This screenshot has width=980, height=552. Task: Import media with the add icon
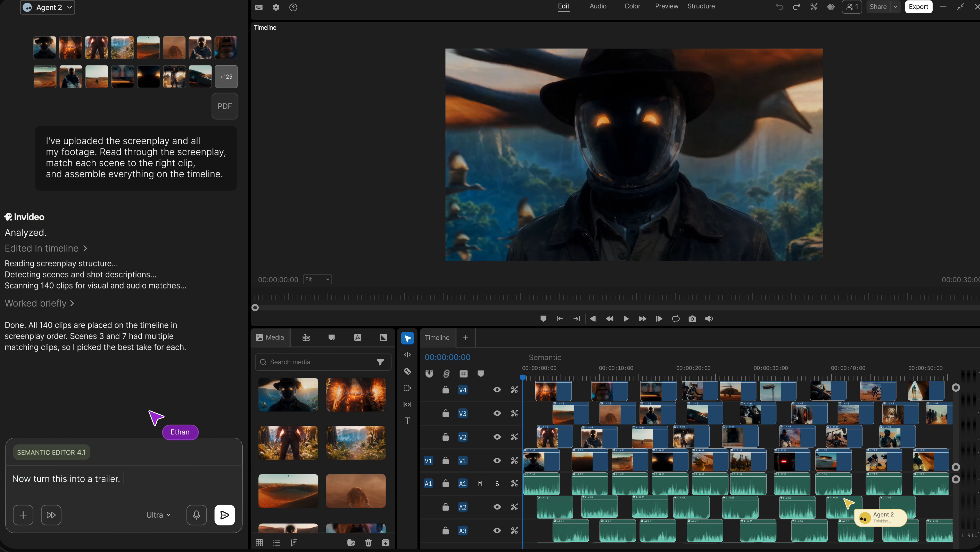tap(385, 543)
